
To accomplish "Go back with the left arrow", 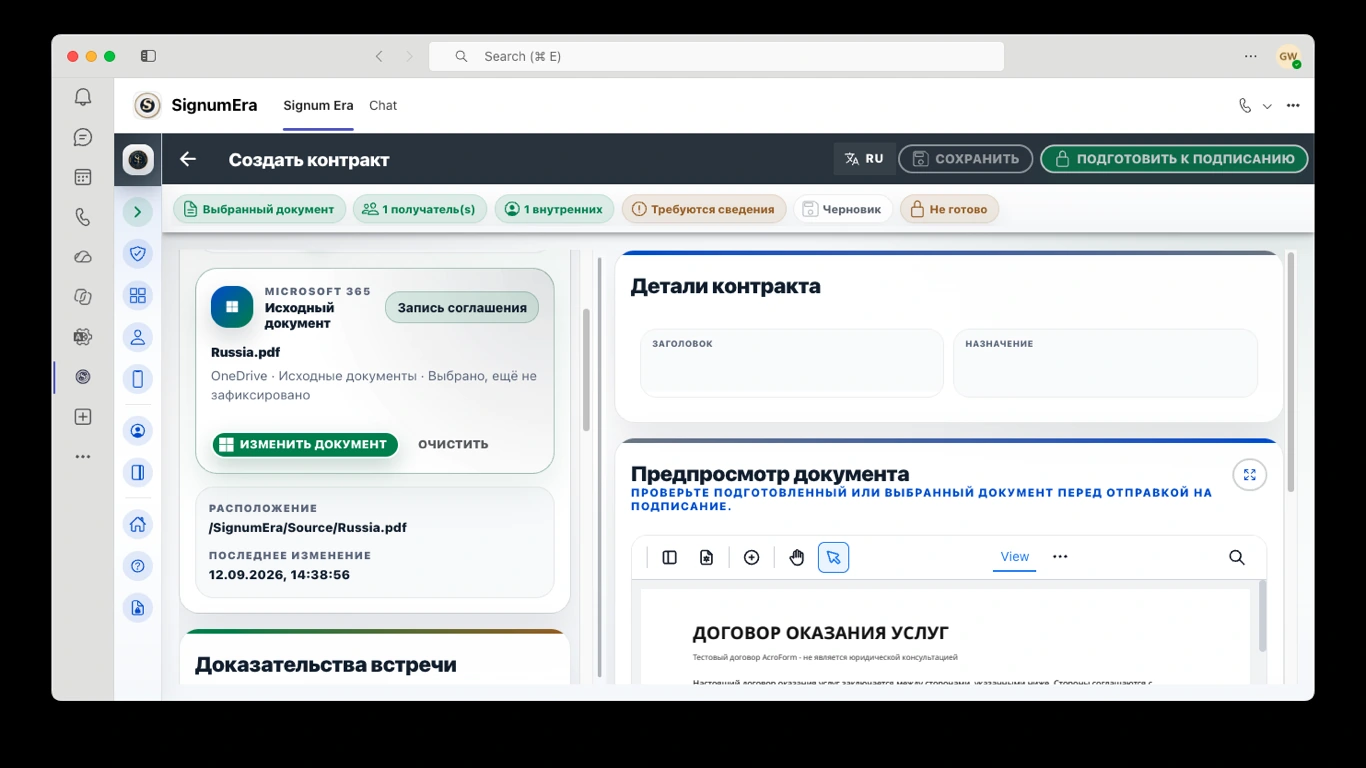I will (x=188, y=159).
